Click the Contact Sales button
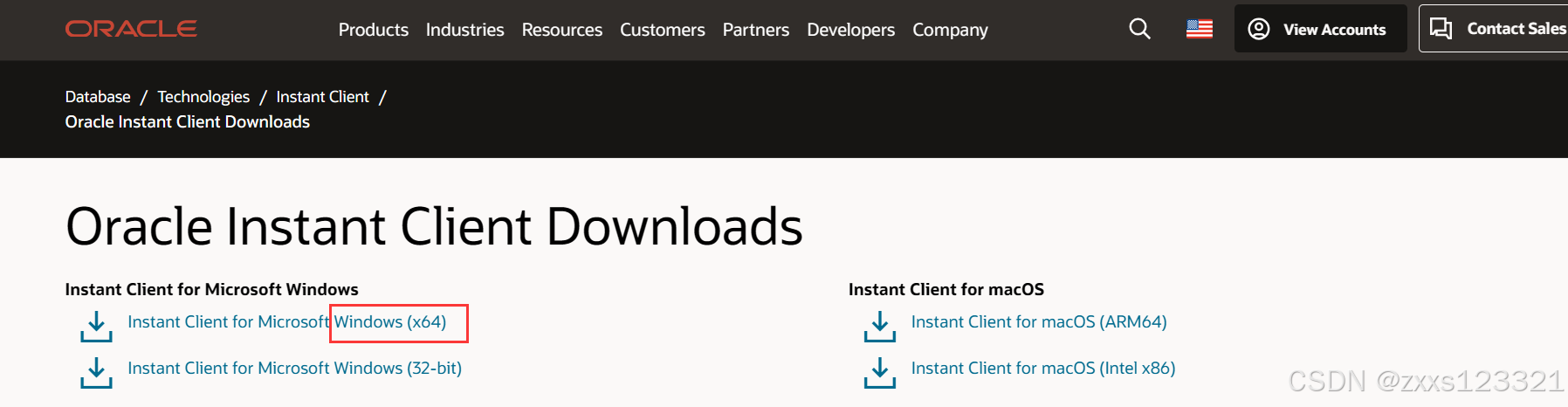This screenshot has height=407, width=1568. pos(1495,29)
